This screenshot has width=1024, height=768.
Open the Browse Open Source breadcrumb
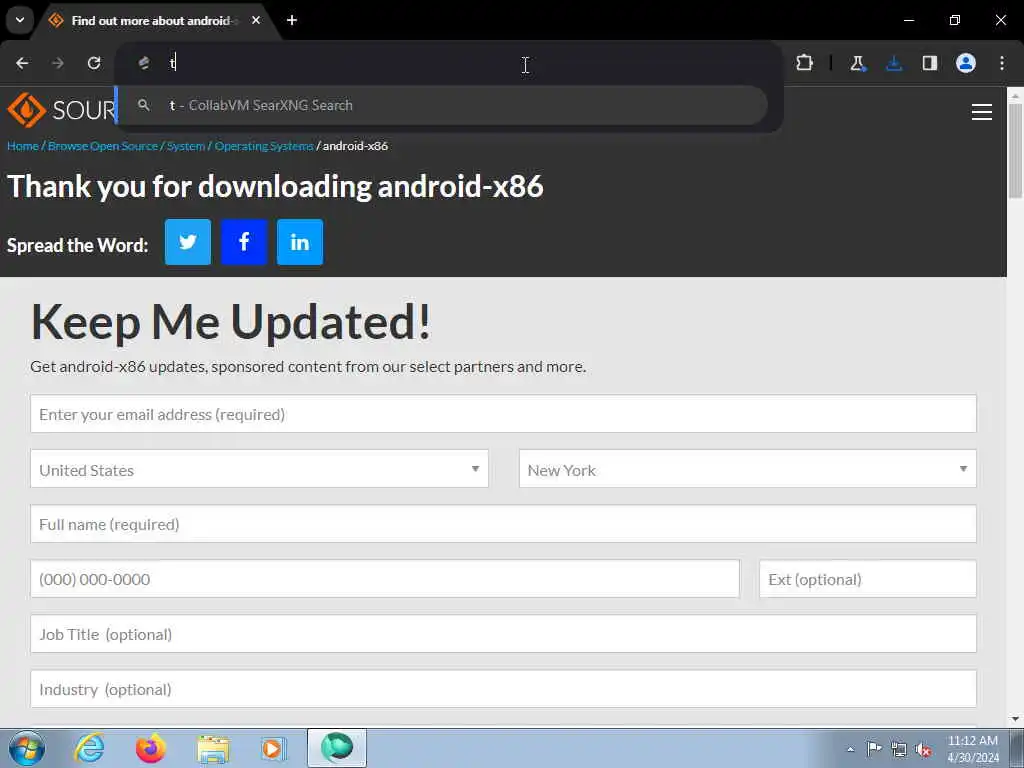click(103, 146)
